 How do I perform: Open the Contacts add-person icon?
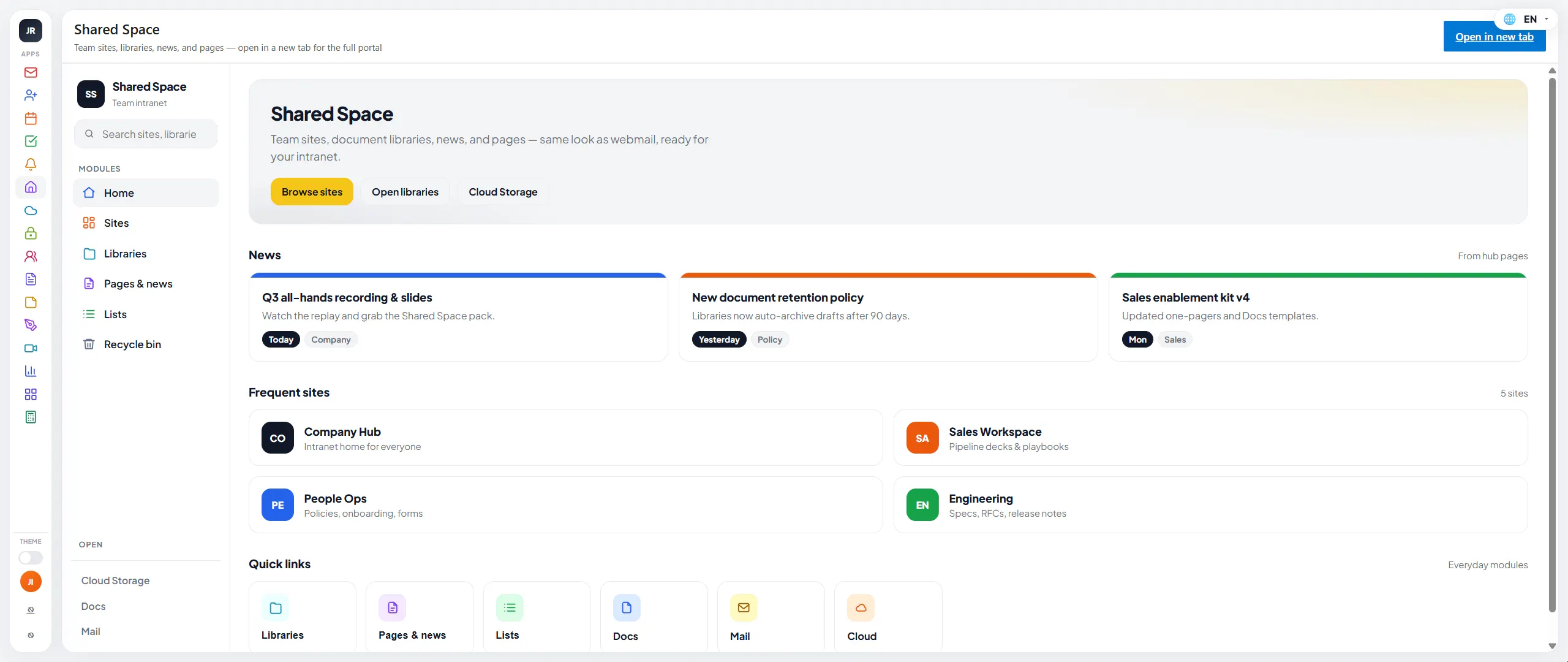(31, 95)
